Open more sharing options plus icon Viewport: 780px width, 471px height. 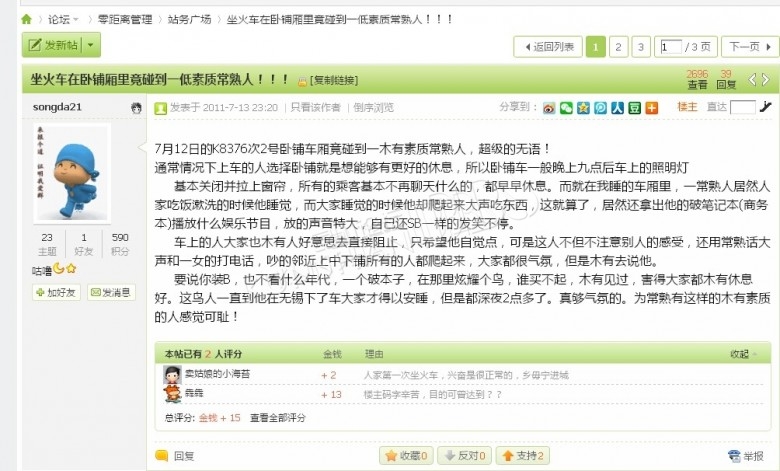coord(652,107)
